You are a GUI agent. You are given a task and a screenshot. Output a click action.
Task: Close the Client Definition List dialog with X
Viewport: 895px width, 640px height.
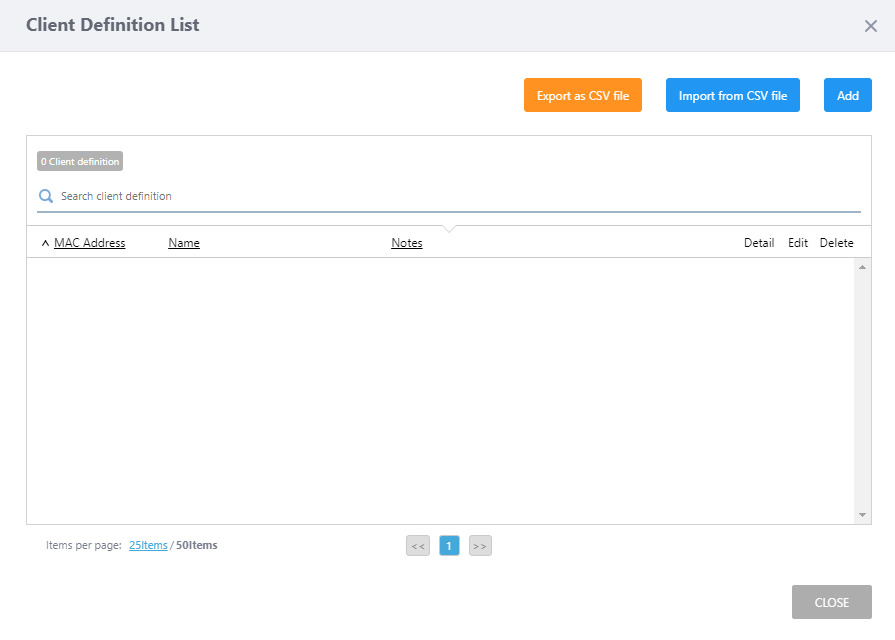click(x=870, y=26)
